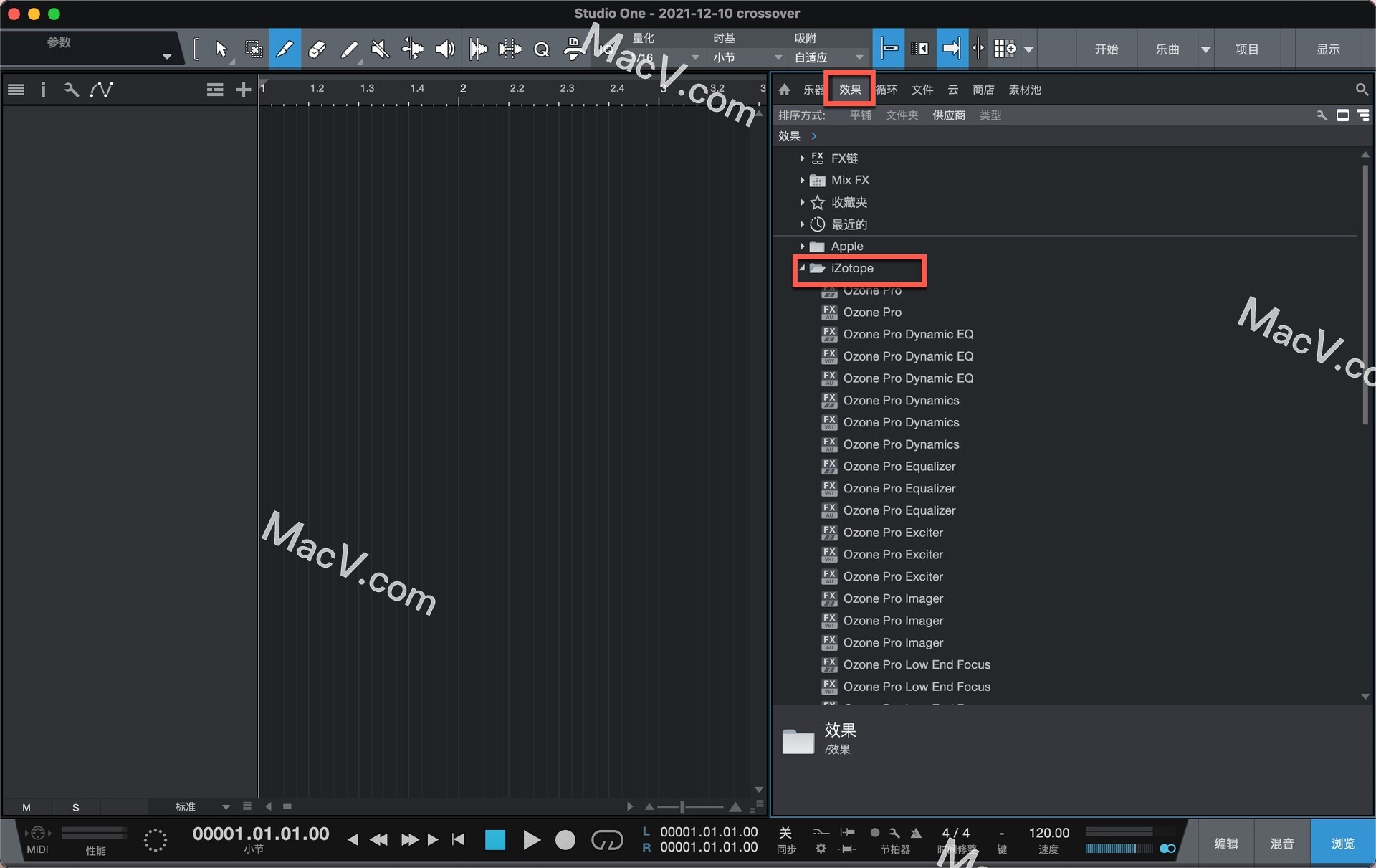
Task: Open track options wrench icon
Action: [71, 90]
